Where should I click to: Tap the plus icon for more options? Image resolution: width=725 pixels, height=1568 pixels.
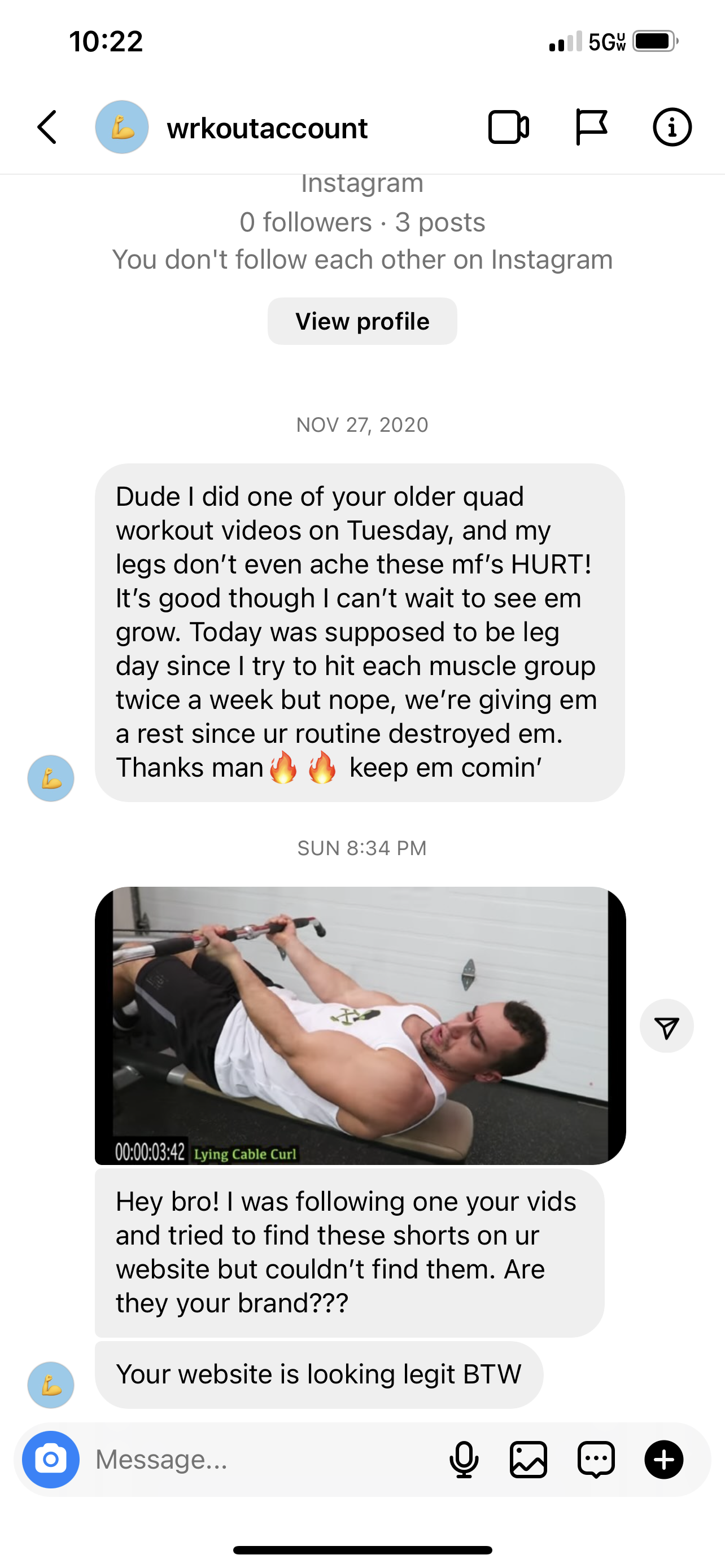click(663, 1459)
